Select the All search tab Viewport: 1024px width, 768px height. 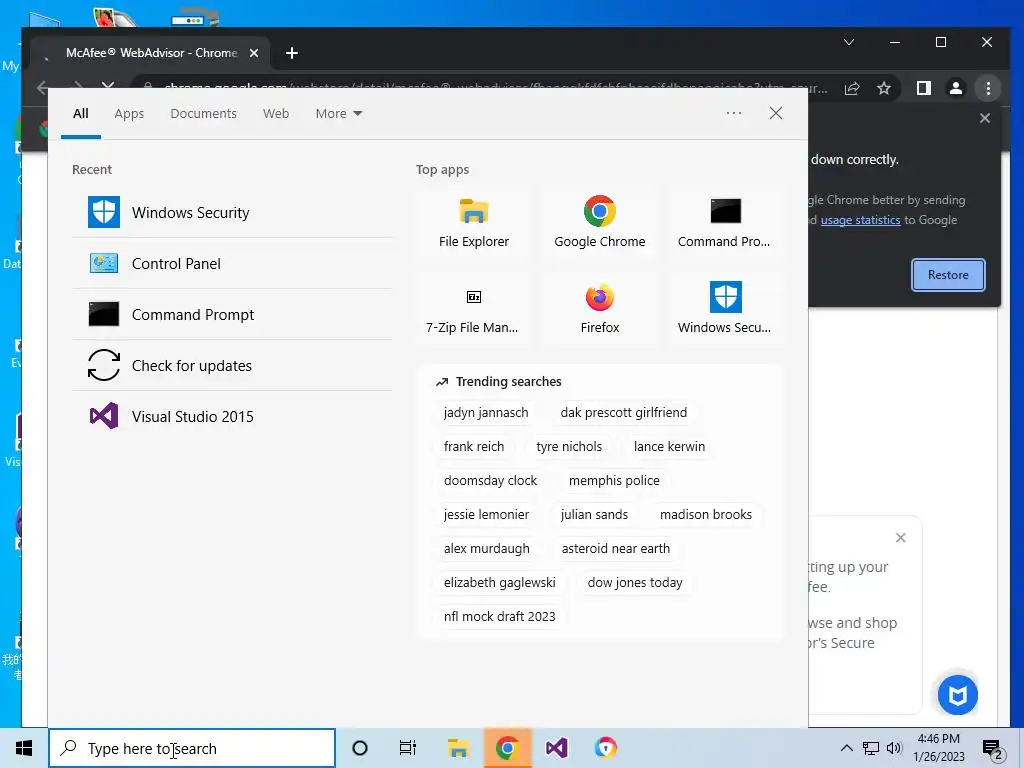(80, 114)
